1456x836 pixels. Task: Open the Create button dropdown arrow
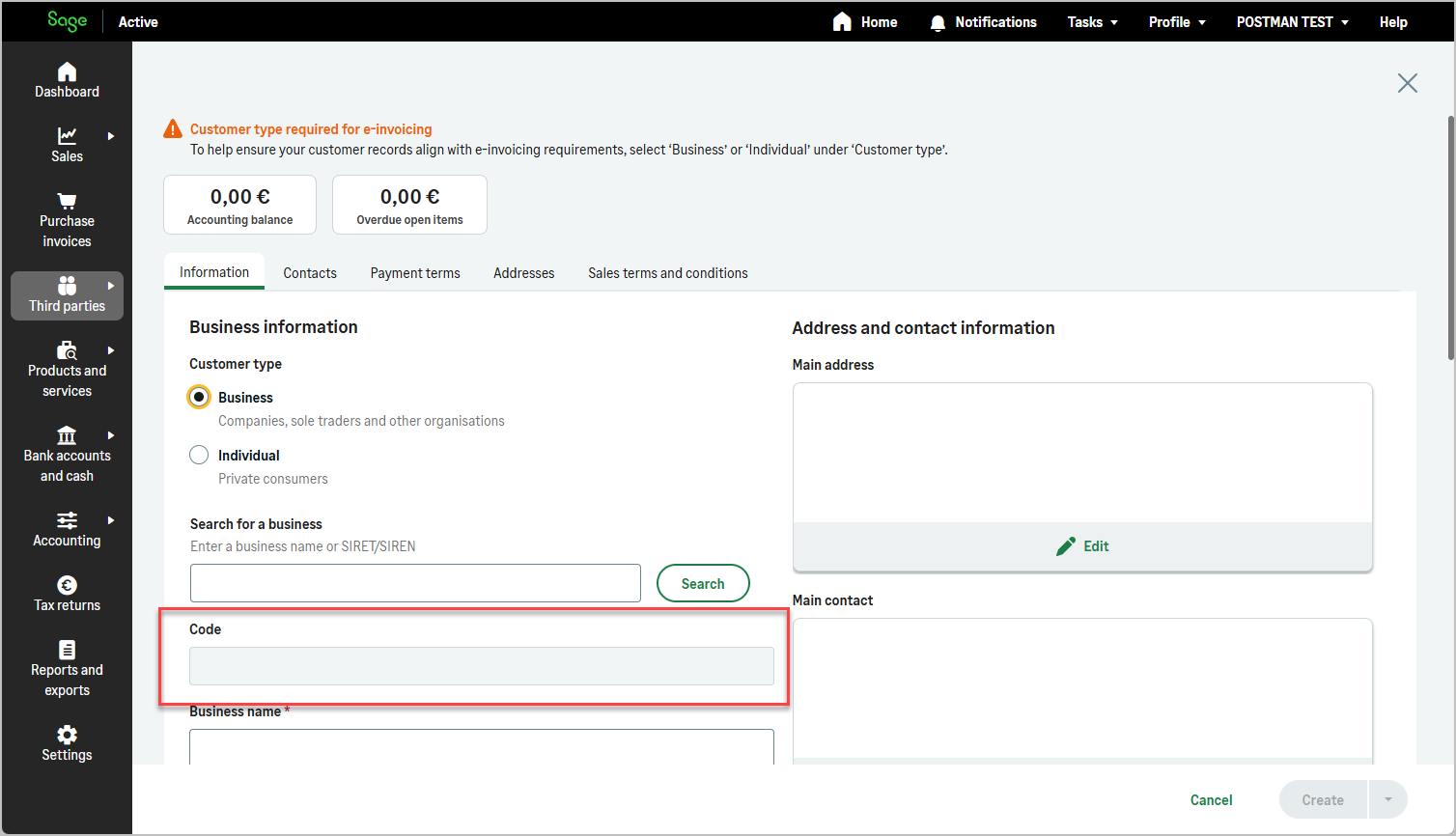tap(1388, 799)
